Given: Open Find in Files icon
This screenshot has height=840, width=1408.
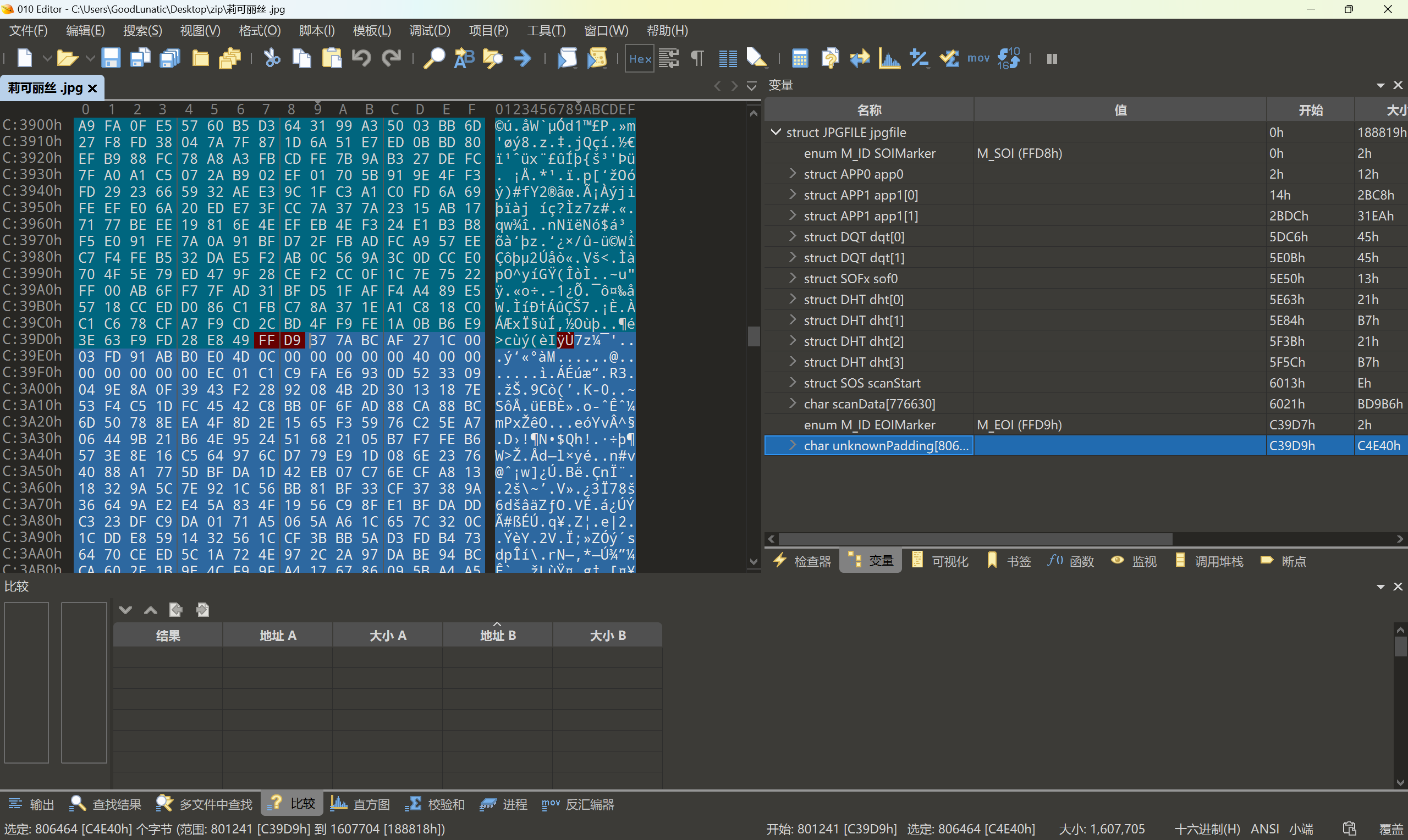Looking at the screenshot, I should point(493,58).
